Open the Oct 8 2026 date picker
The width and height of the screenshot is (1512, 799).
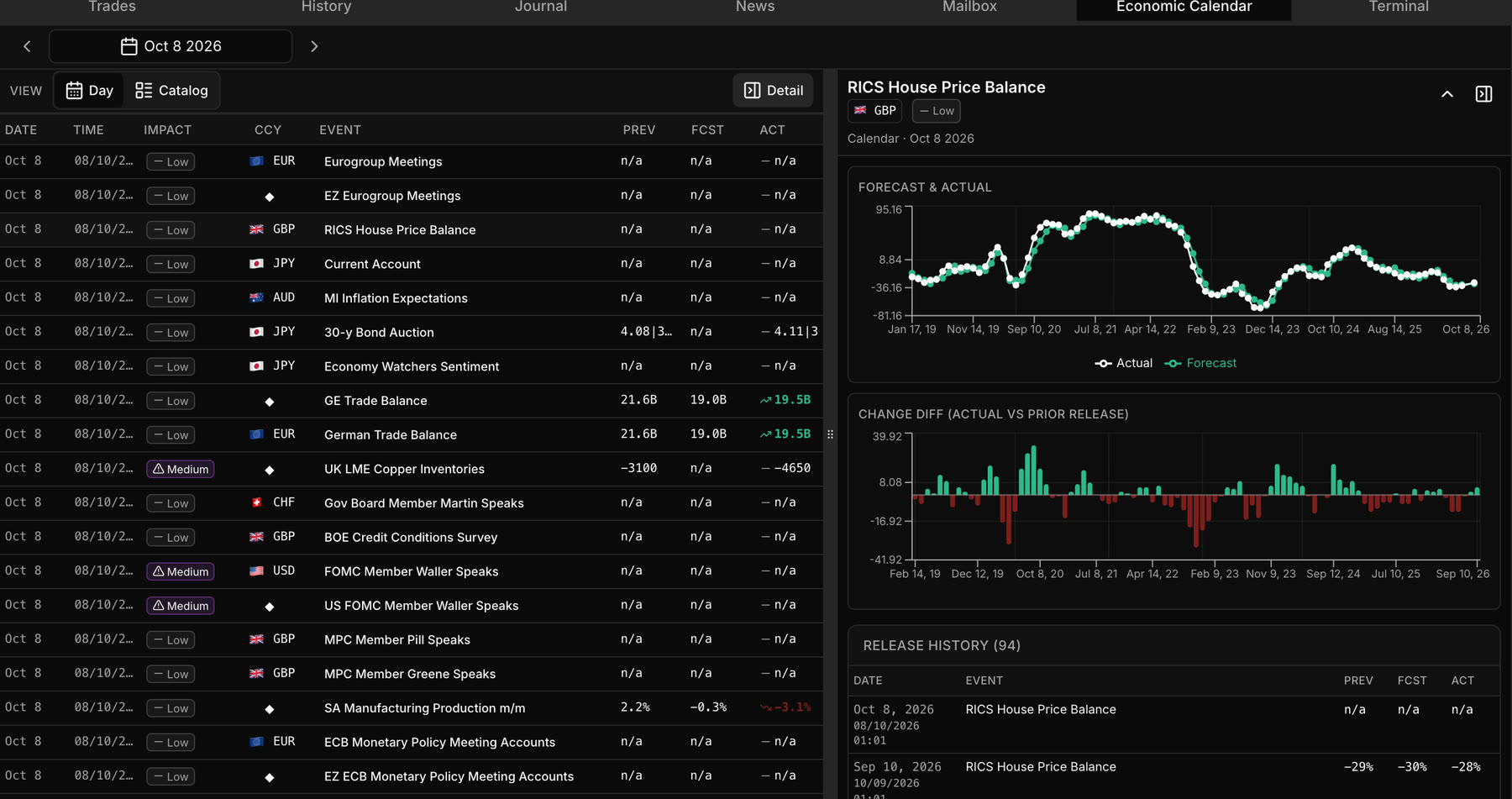coord(171,46)
